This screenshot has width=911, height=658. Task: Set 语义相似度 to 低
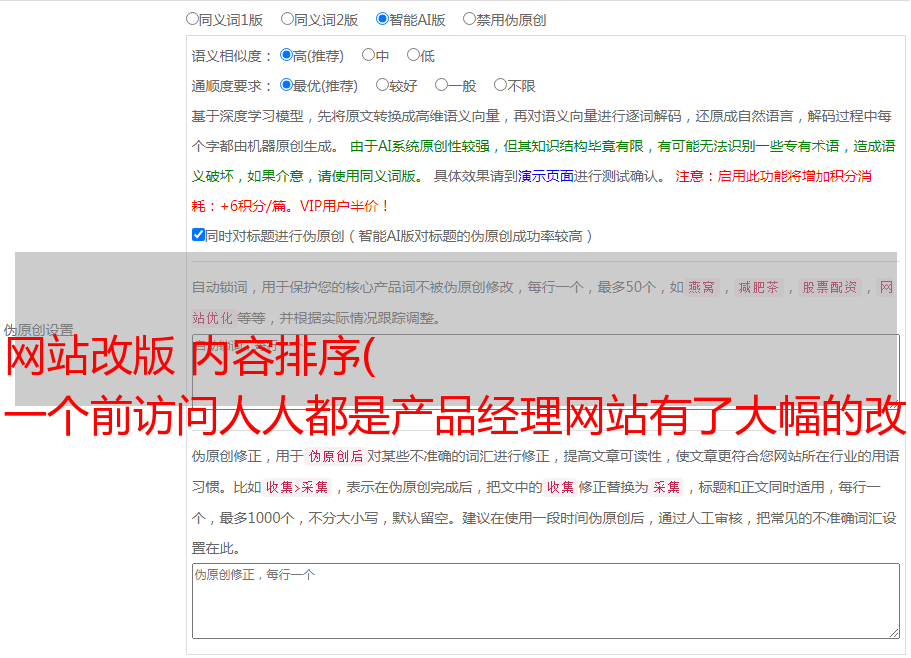[x=413, y=55]
